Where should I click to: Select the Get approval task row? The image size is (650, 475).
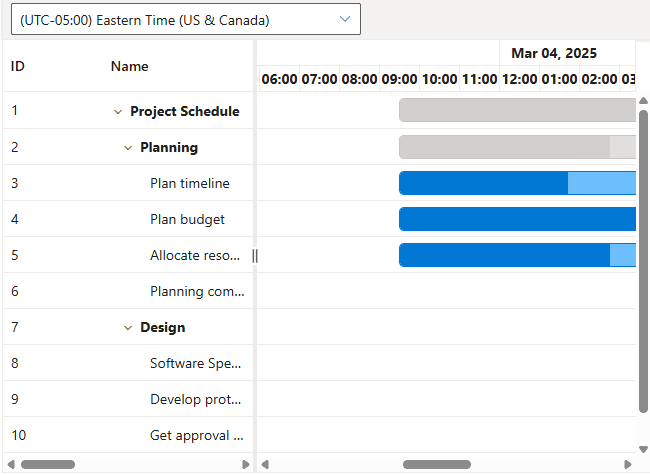196,435
